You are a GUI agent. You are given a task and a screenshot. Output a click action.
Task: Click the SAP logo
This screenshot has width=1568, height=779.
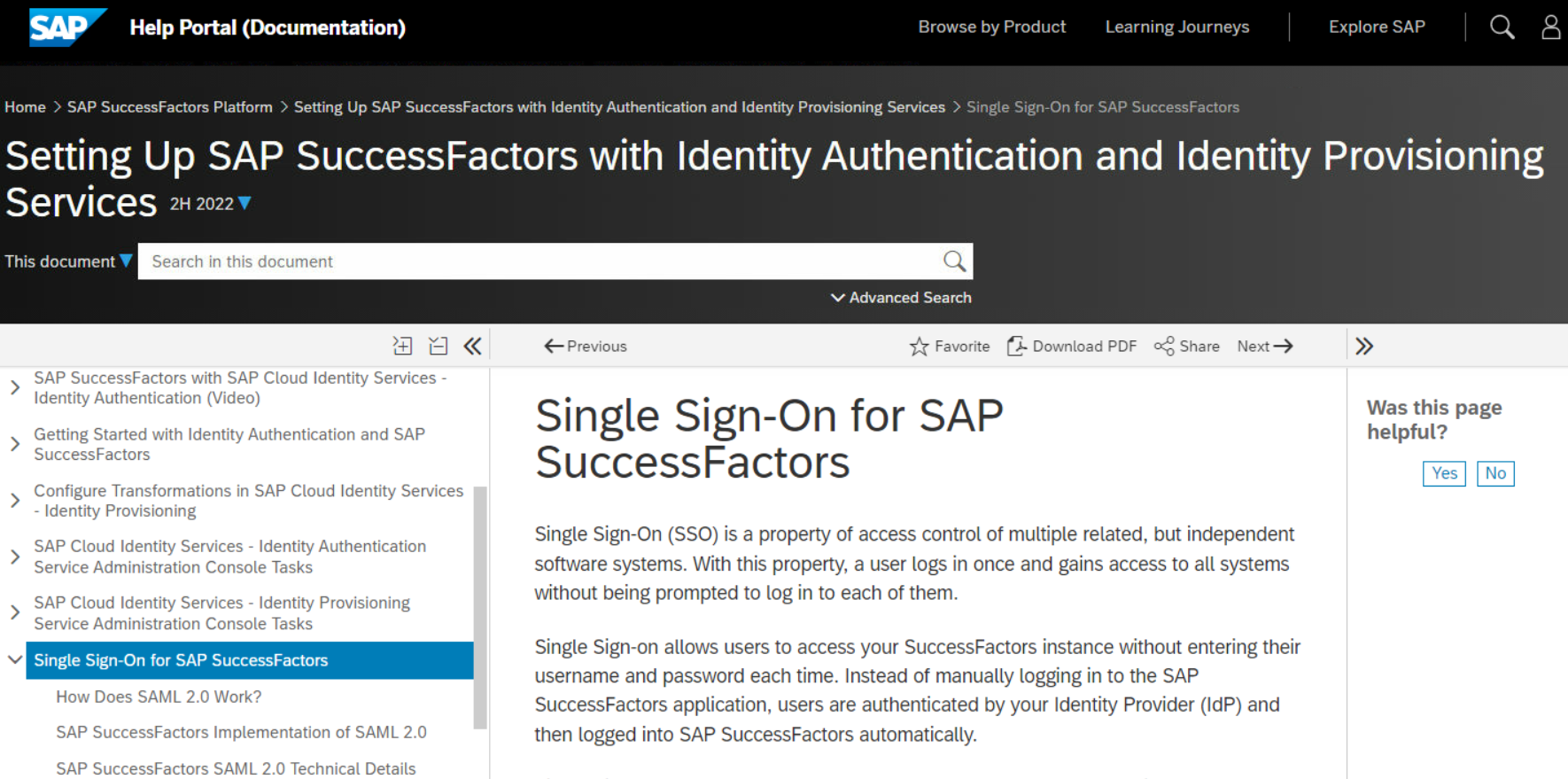click(x=67, y=27)
